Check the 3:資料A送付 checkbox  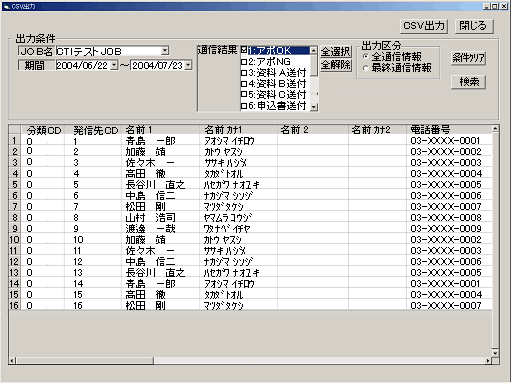[244, 73]
